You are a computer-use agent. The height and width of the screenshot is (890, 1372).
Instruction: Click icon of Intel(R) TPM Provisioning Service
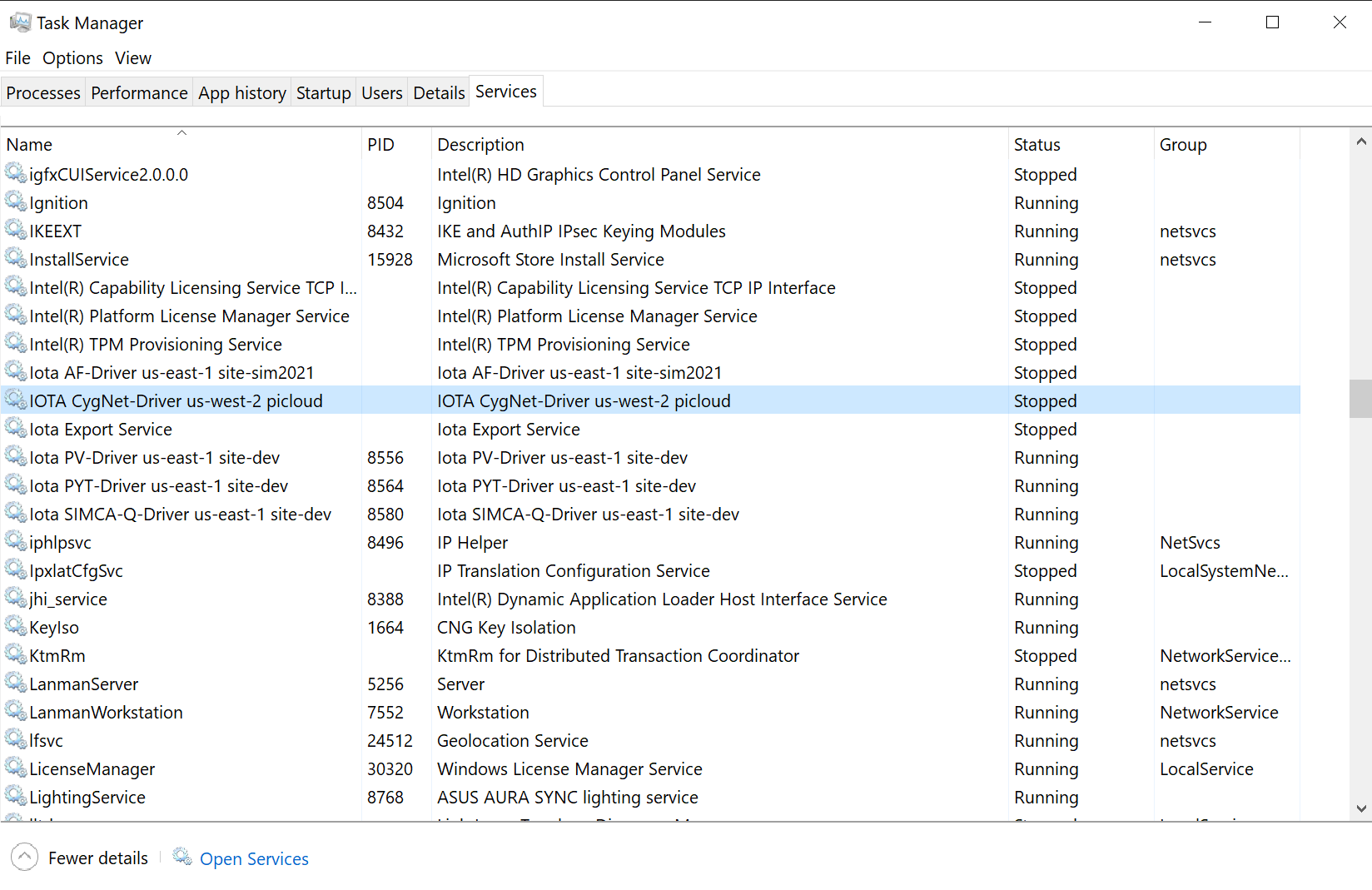point(16,343)
